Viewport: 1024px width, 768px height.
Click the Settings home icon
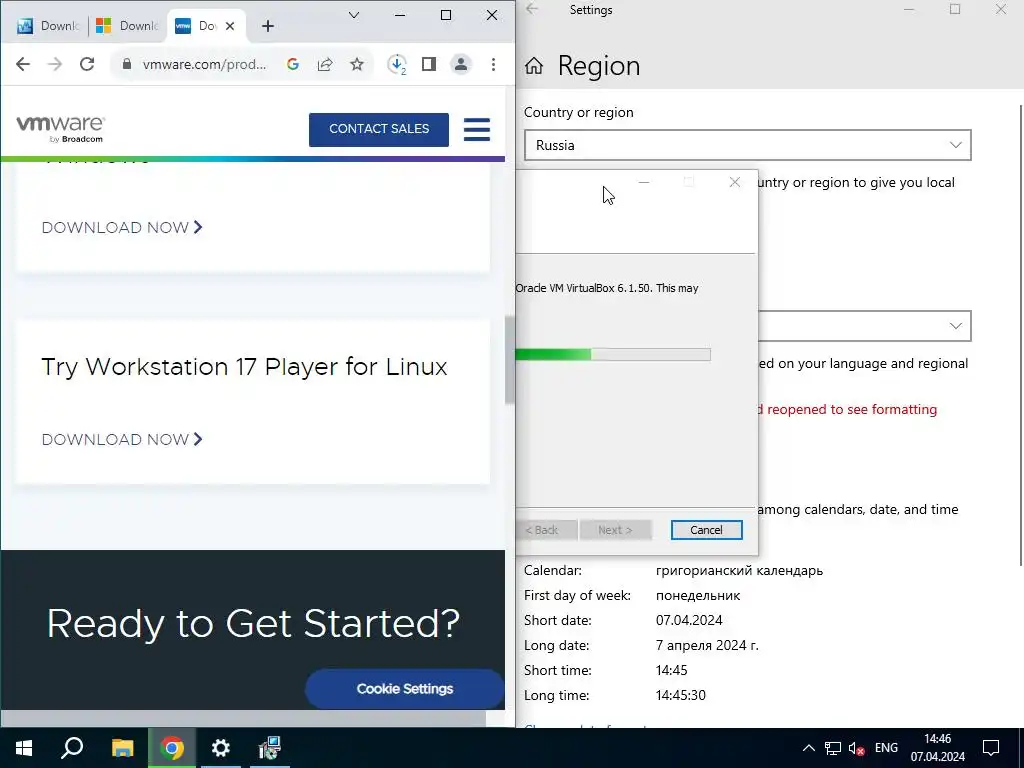534,65
